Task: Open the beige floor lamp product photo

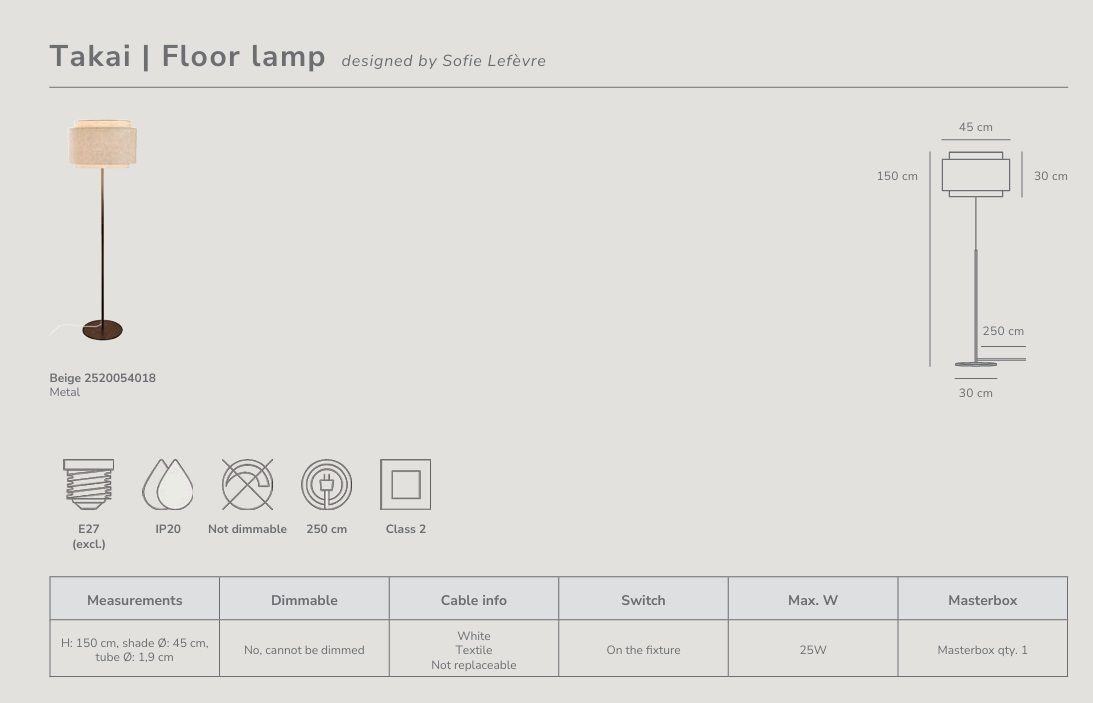Action: coord(97,231)
